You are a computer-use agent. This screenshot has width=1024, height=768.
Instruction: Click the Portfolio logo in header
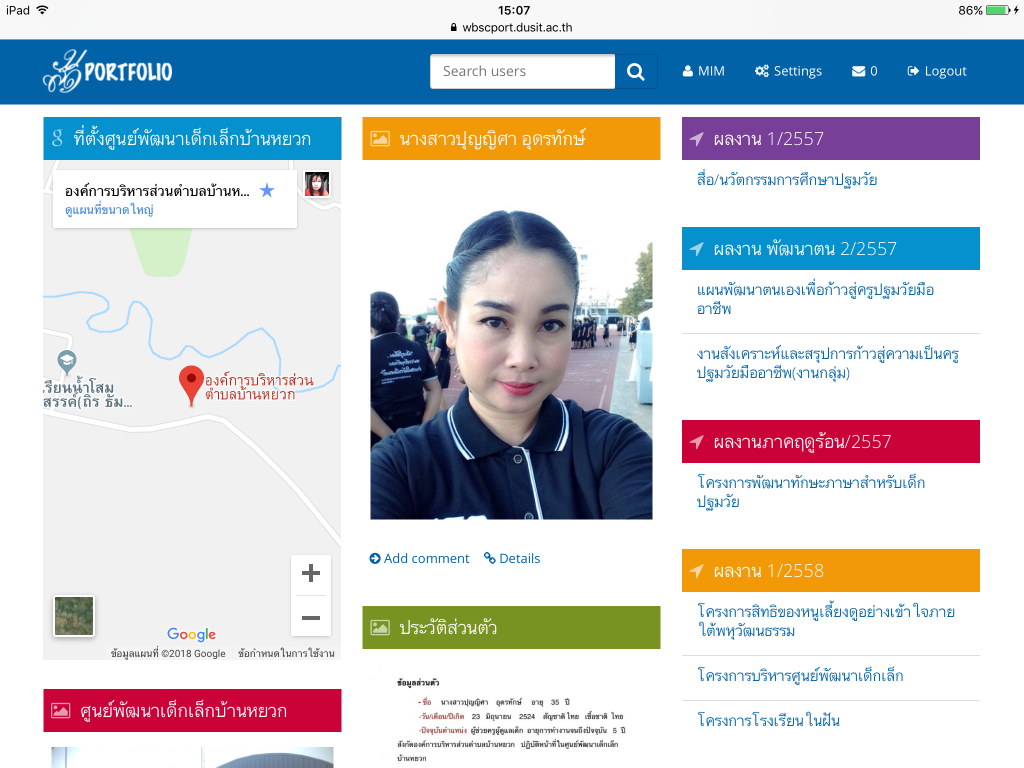108,71
